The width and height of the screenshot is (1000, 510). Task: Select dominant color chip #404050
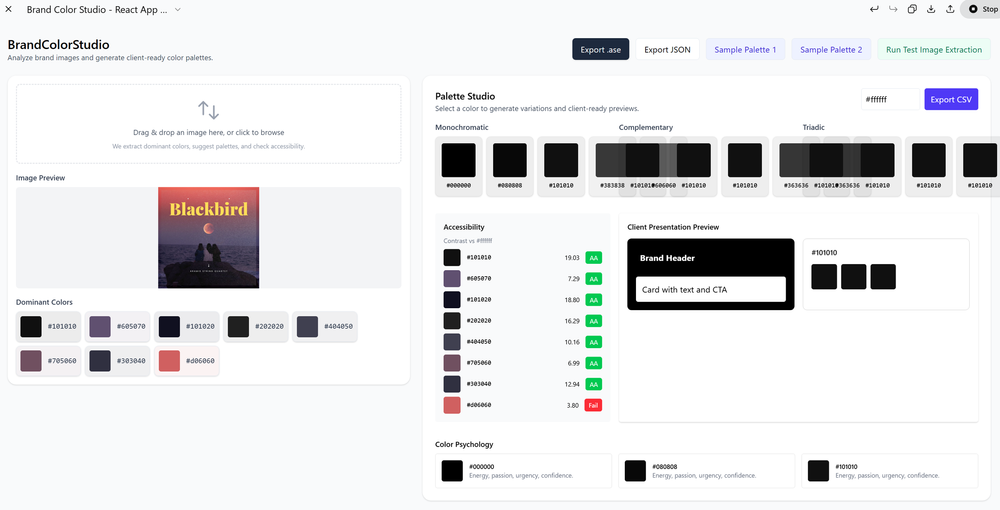tap(325, 326)
